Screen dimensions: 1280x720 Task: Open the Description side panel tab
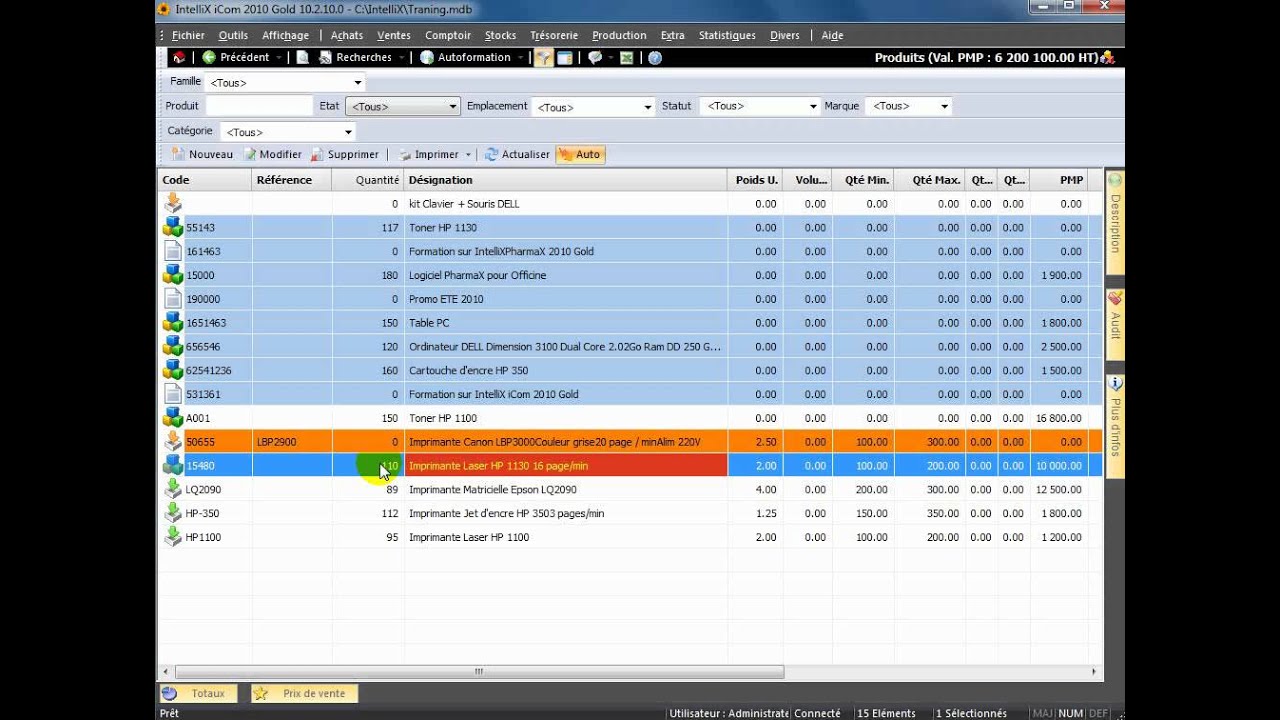pyautogui.click(x=1115, y=222)
